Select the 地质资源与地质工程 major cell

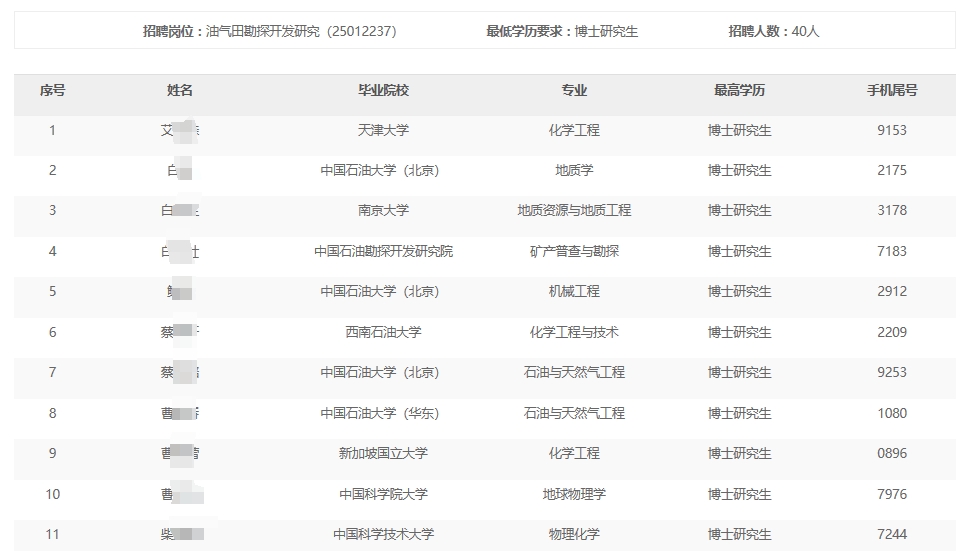pos(574,210)
